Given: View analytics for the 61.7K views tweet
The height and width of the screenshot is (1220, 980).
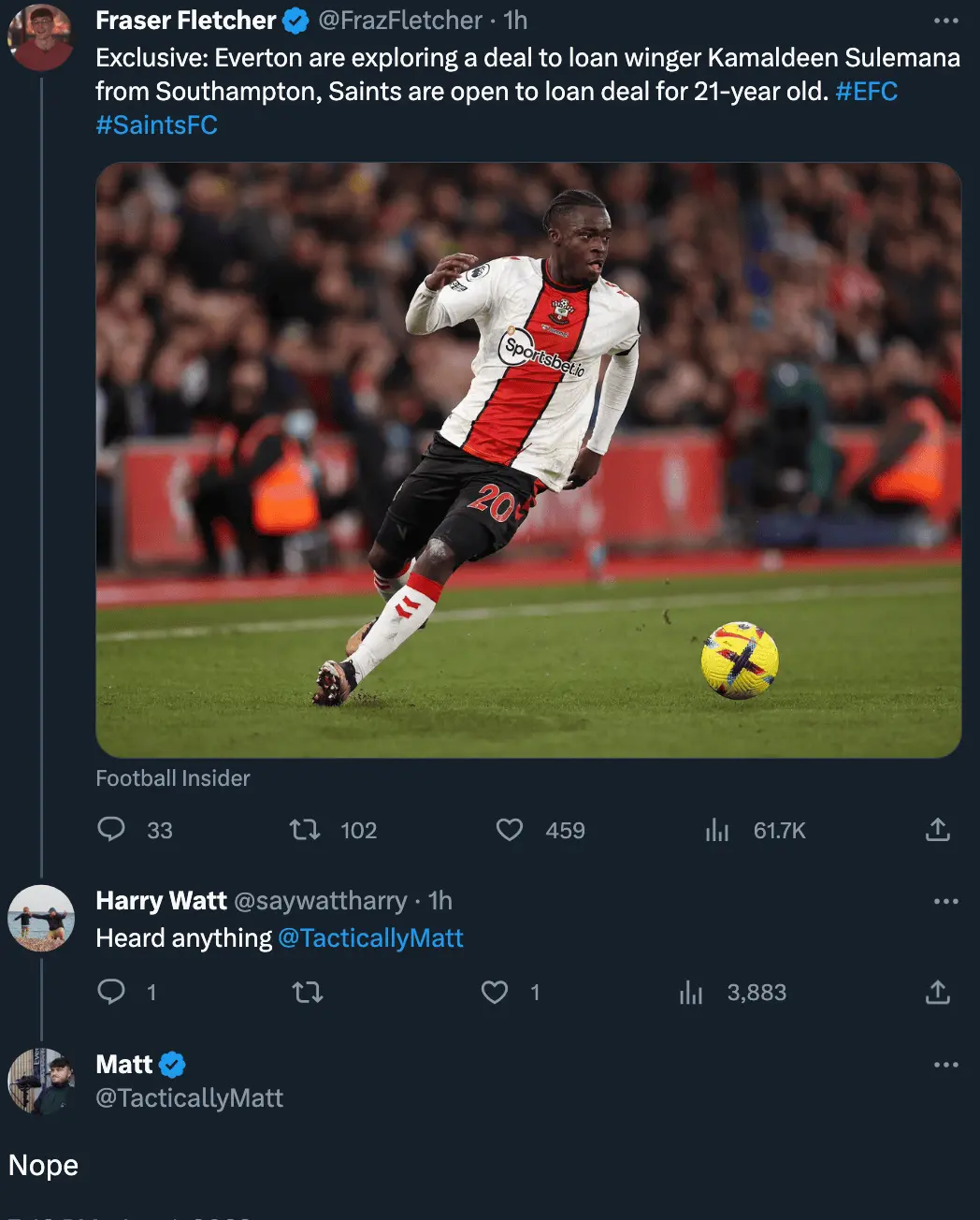Looking at the screenshot, I should [x=717, y=830].
